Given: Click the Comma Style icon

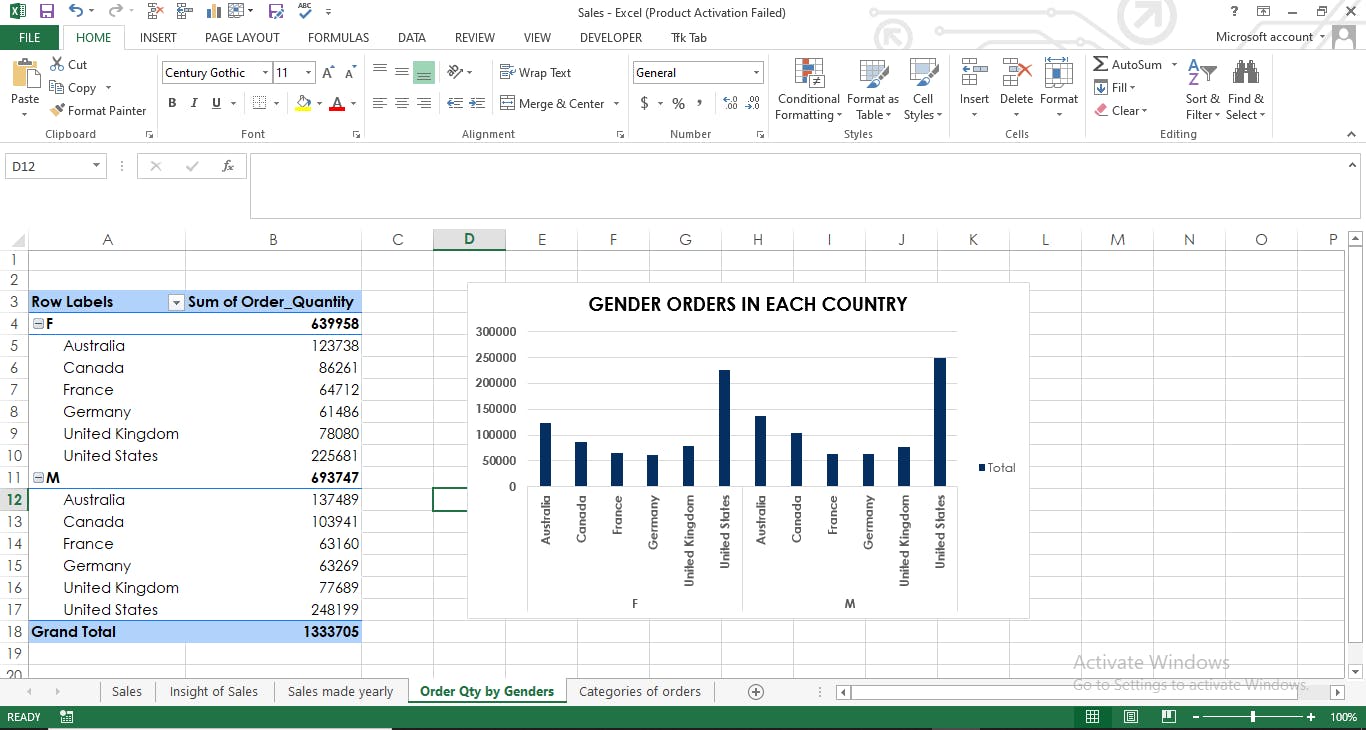Looking at the screenshot, I should click(700, 103).
